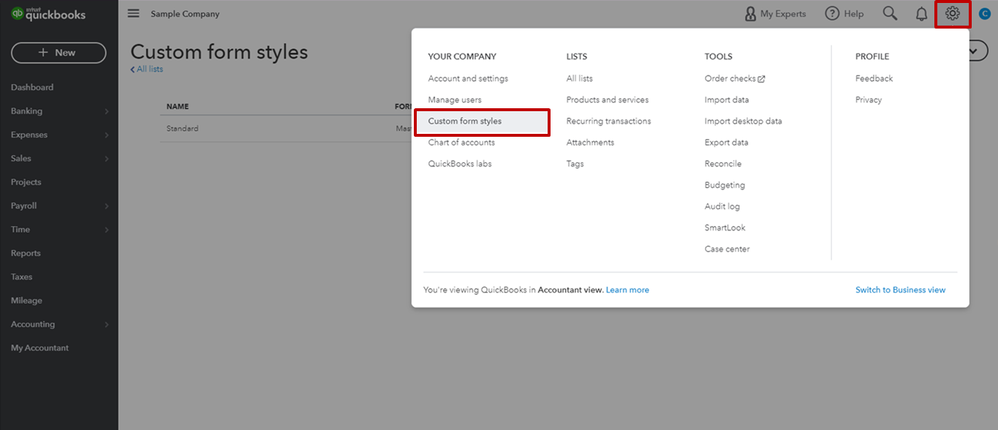This screenshot has height=430, width=998.
Task: Click the + New button
Action: (x=59, y=53)
